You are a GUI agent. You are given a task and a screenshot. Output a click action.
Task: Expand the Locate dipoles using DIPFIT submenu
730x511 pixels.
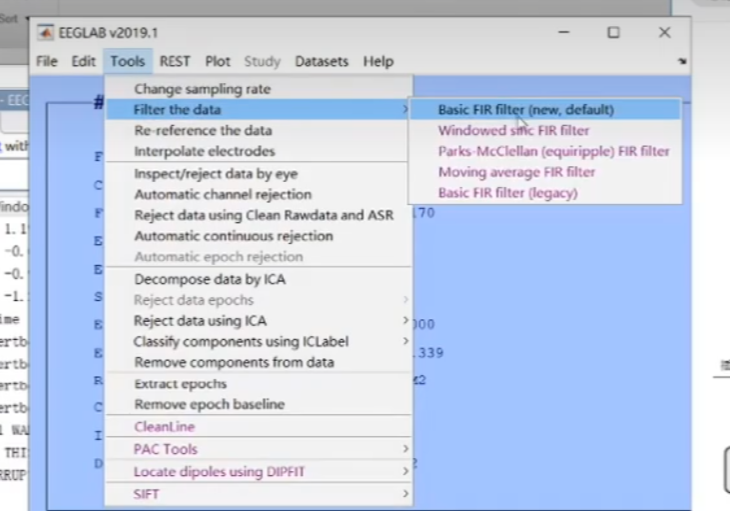point(405,471)
